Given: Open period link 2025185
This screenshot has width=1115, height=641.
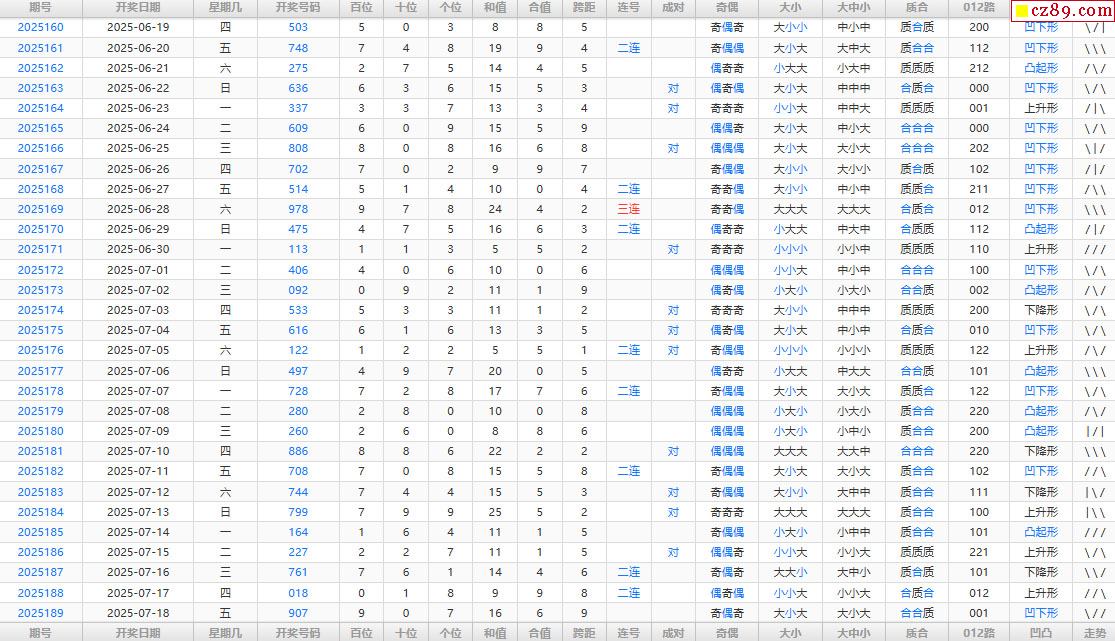Looking at the screenshot, I should 41,532.
